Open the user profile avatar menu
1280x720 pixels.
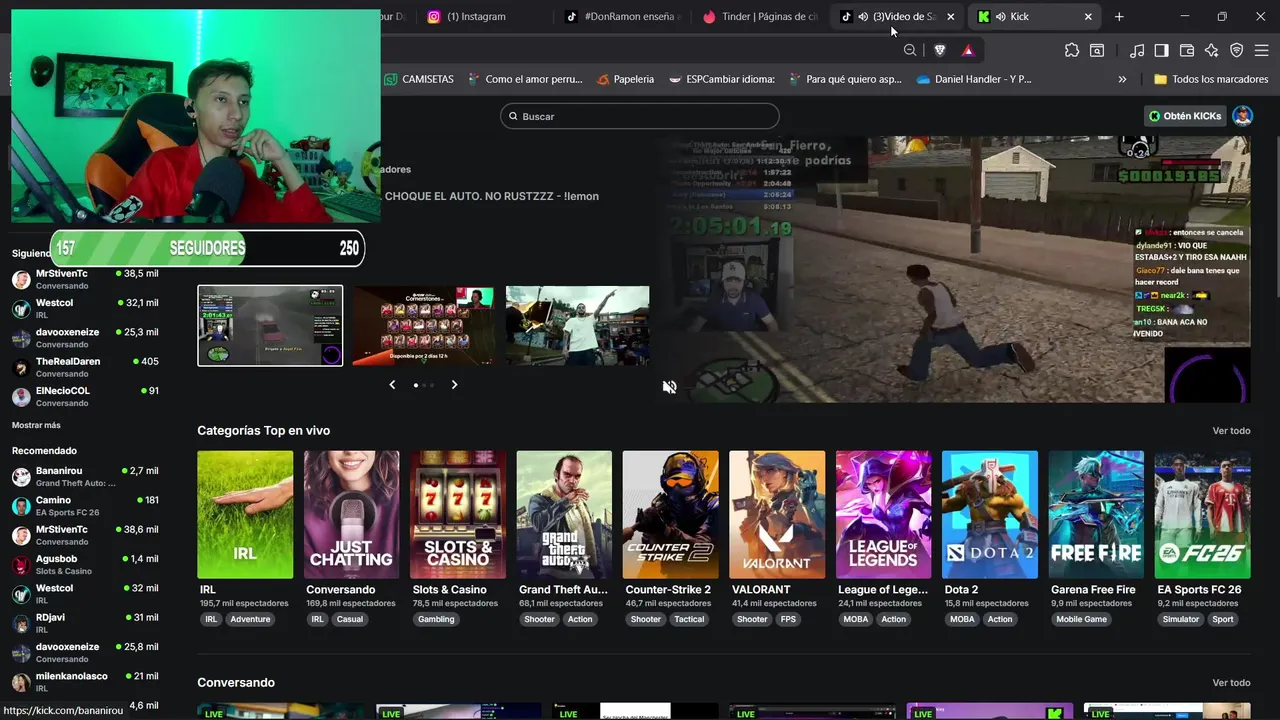1242,116
